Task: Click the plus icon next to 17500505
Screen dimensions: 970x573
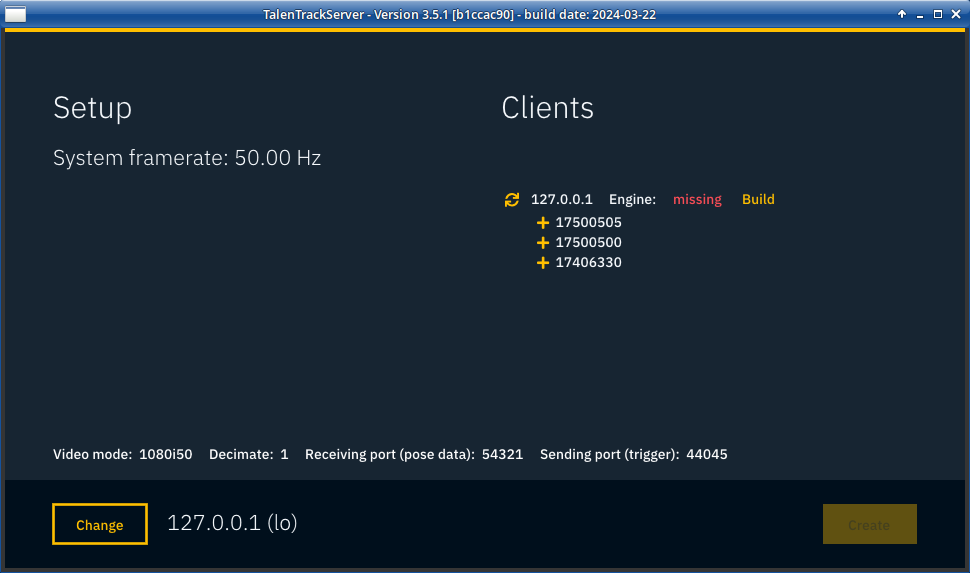Action: (543, 223)
